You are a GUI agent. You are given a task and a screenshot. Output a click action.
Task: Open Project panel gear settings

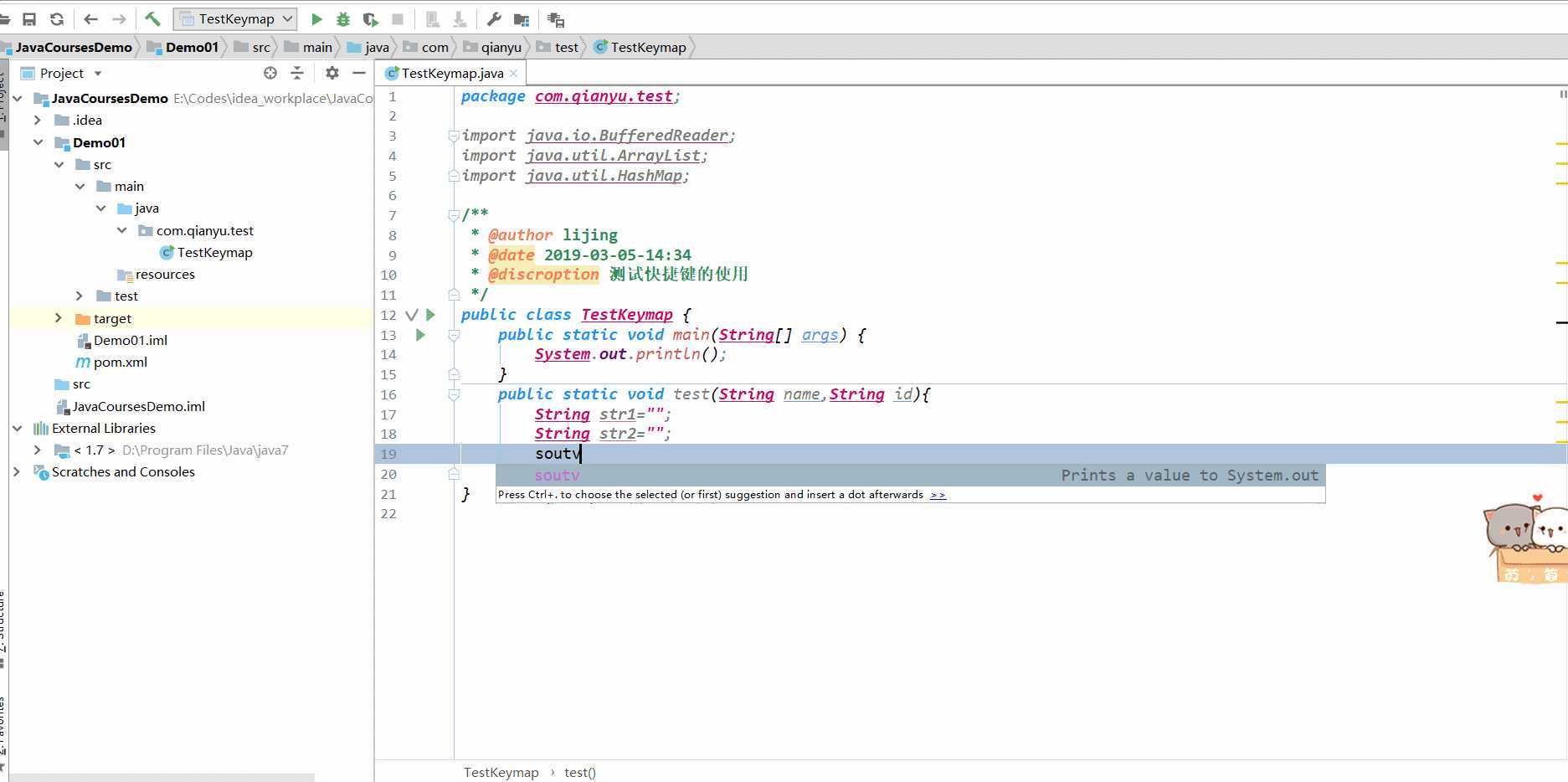[332, 73]
